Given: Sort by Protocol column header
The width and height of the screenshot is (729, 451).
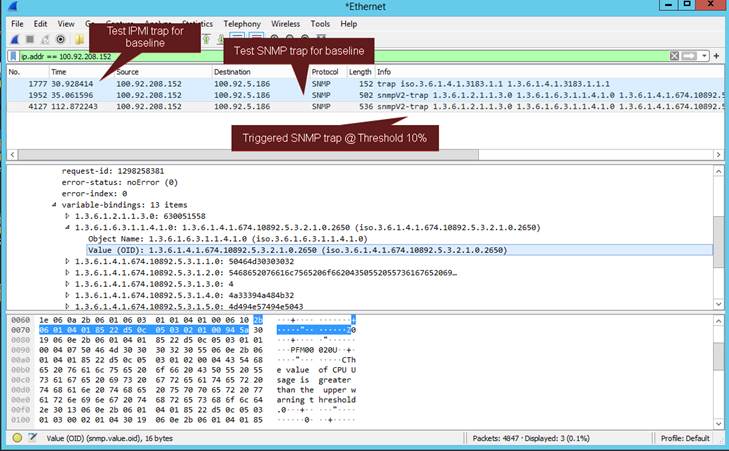Looking at the screenshot, I should [x=328, y=72].
